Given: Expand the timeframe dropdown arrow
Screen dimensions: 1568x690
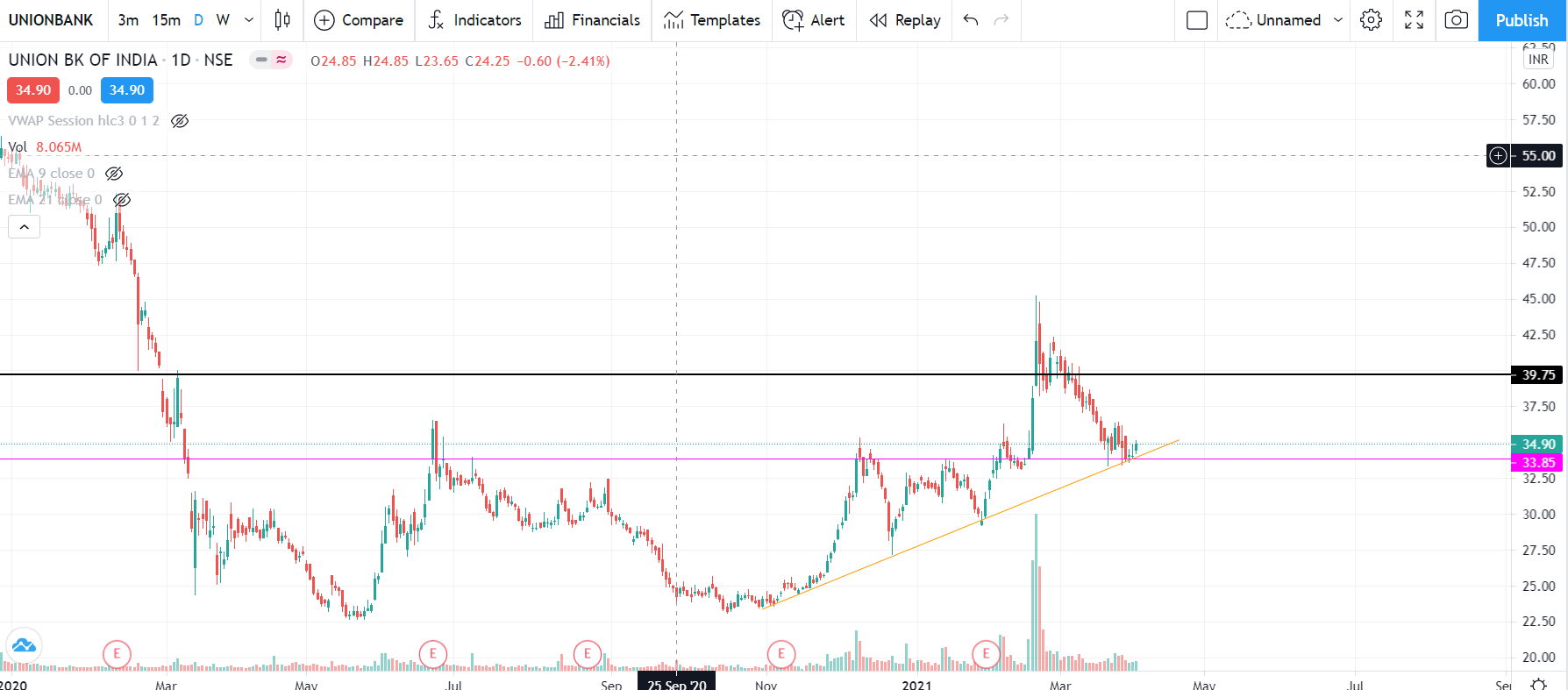Looking at the screenshot, I should (249, 20).
